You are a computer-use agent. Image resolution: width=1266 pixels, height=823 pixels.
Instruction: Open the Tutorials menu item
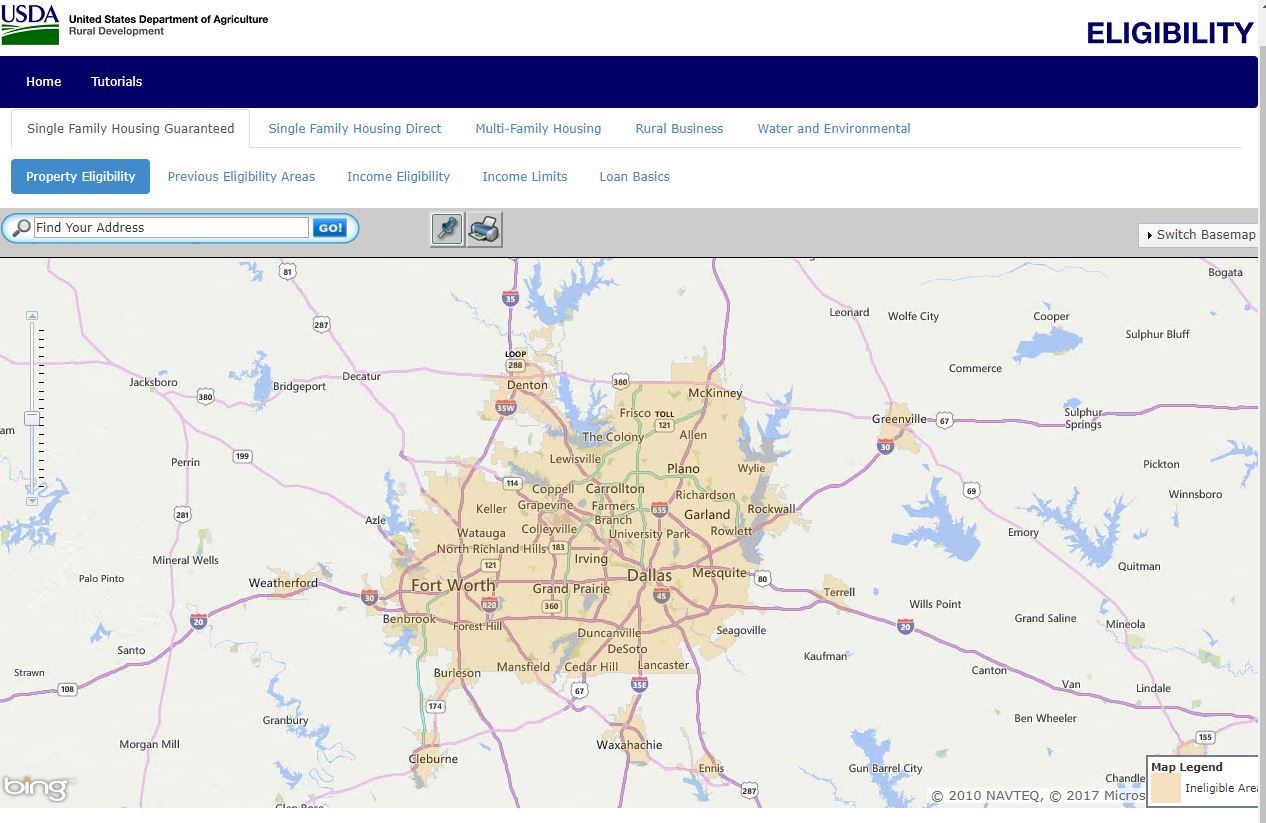pos(117,82)
